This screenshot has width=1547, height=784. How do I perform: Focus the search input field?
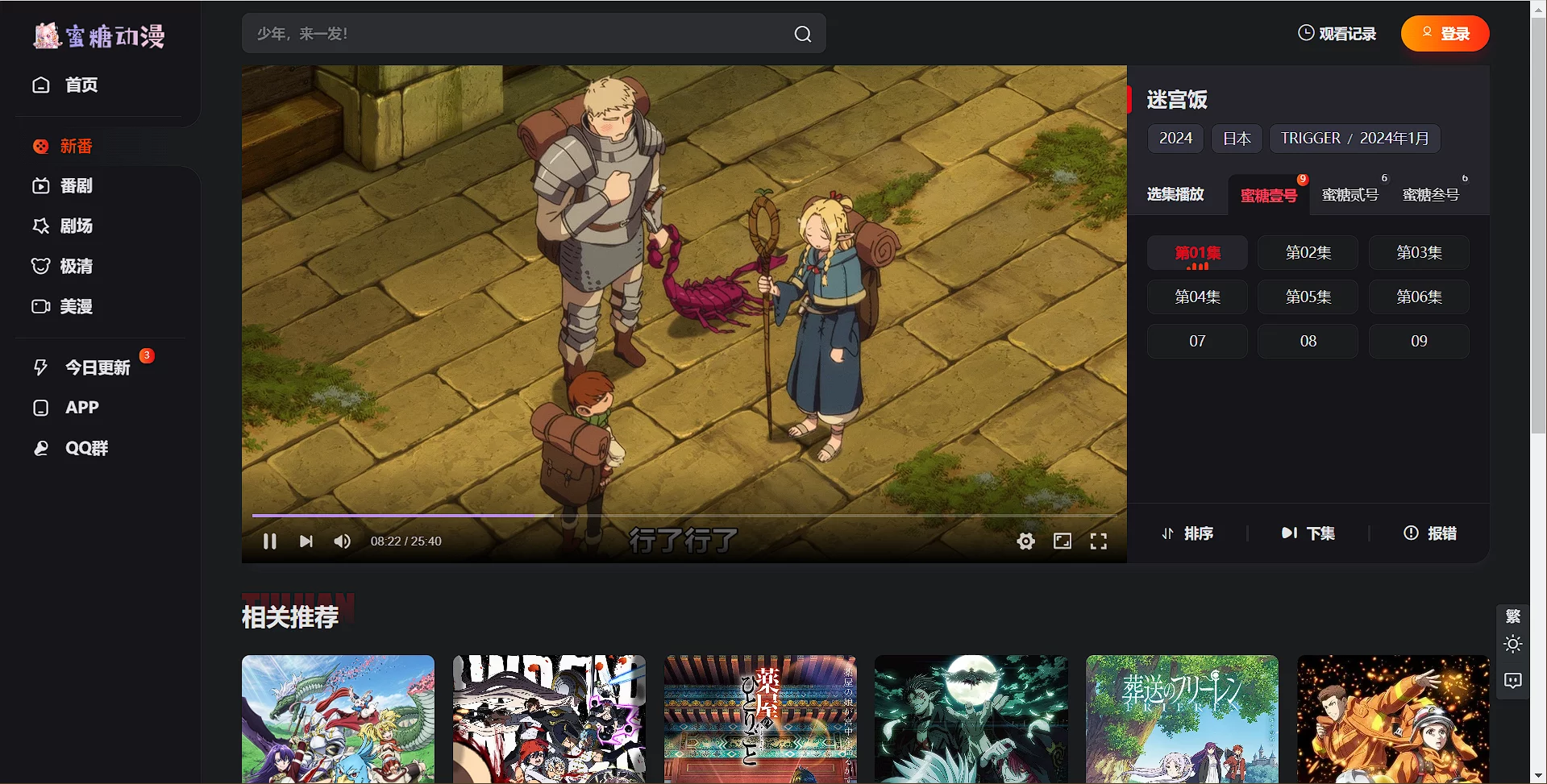[x=516, y=34]
